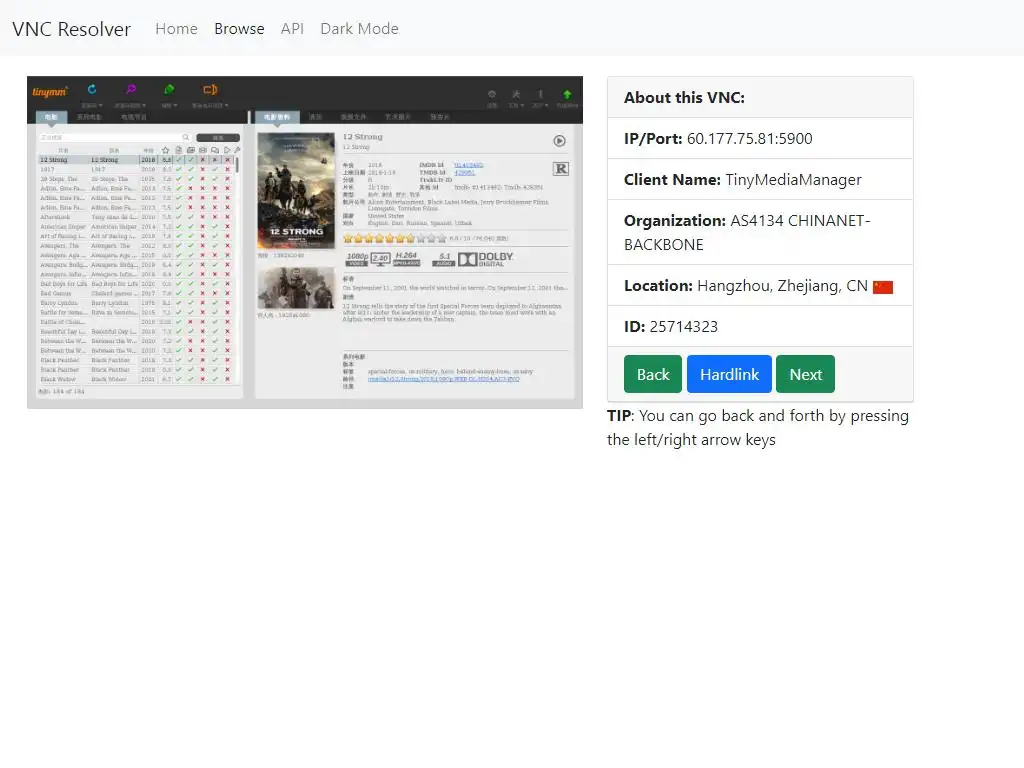Select the 12 Strong row in list
The width and height of the screenshot is (1024, 768).
click(x=136, y=159)
